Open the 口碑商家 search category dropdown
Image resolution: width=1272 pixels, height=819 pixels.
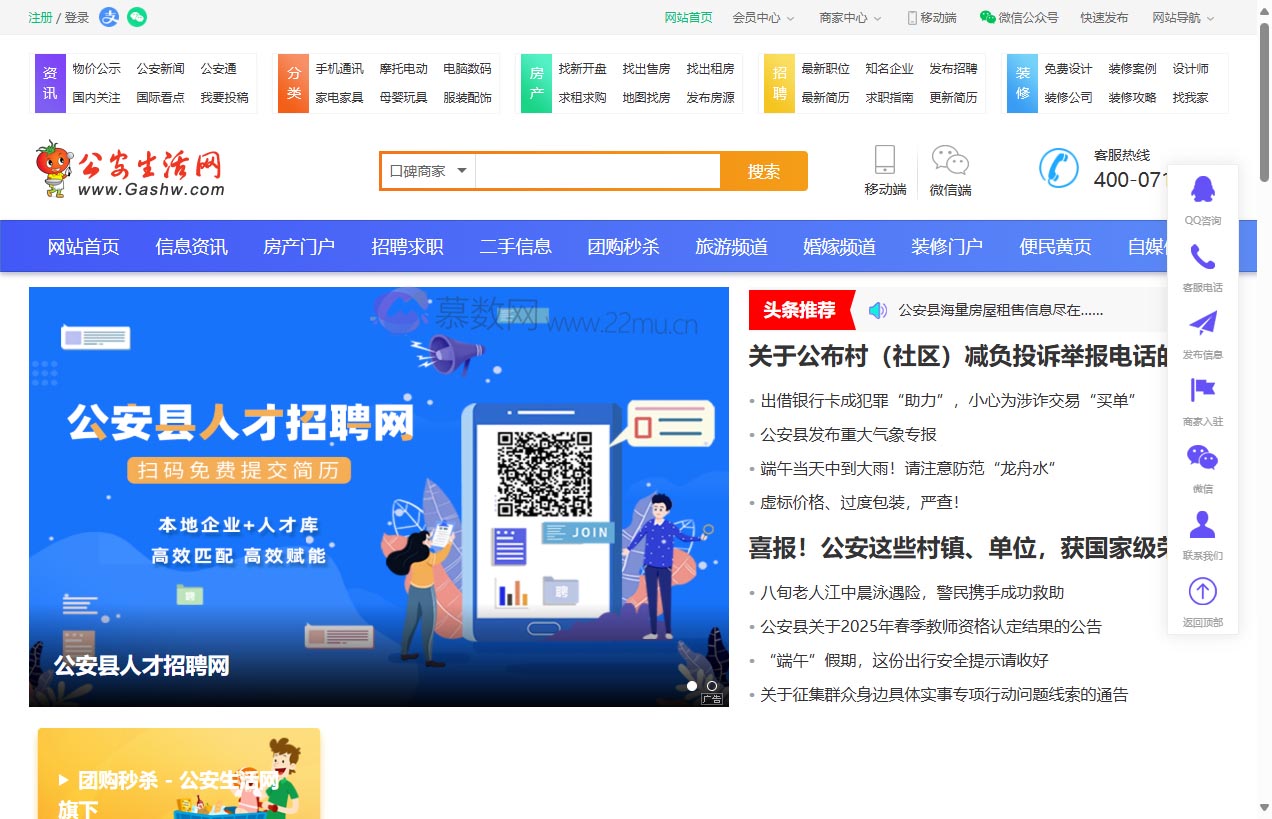[x=426, y=171]
